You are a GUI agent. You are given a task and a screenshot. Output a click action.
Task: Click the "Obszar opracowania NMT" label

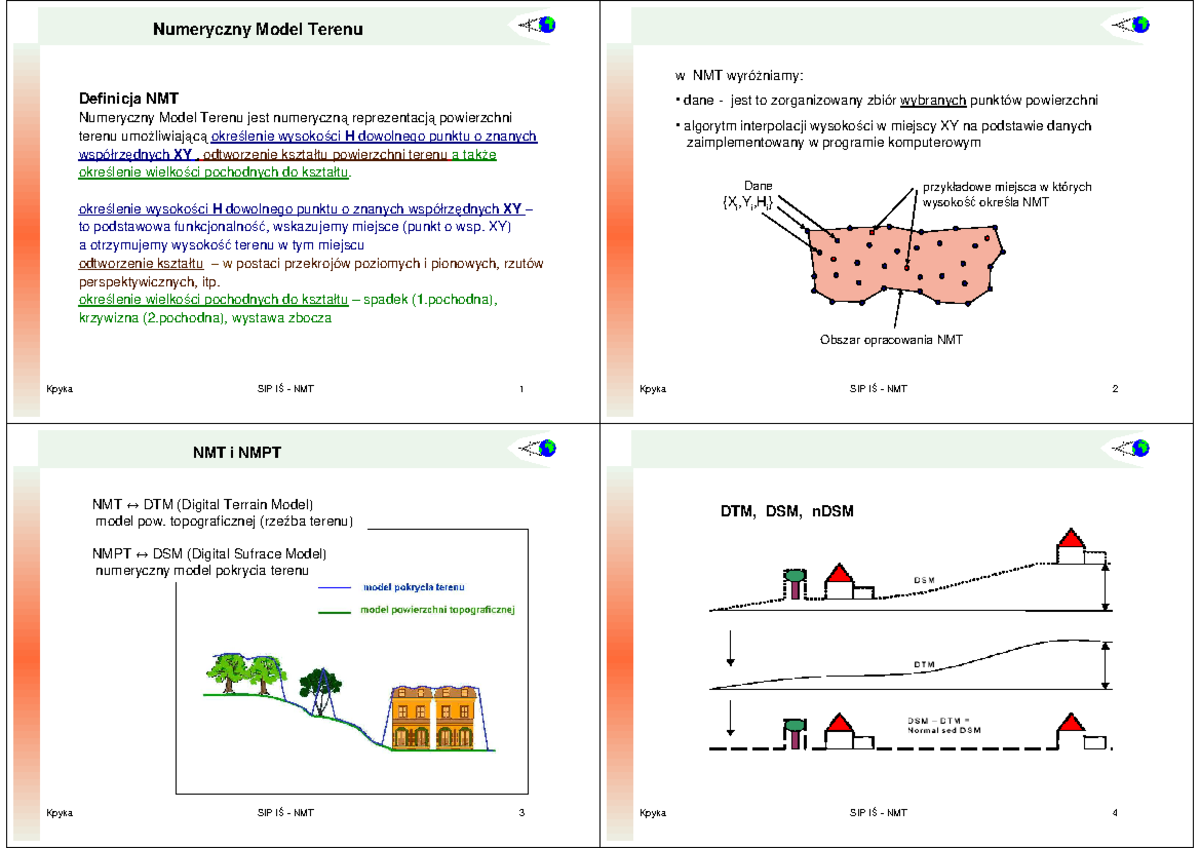891,341
